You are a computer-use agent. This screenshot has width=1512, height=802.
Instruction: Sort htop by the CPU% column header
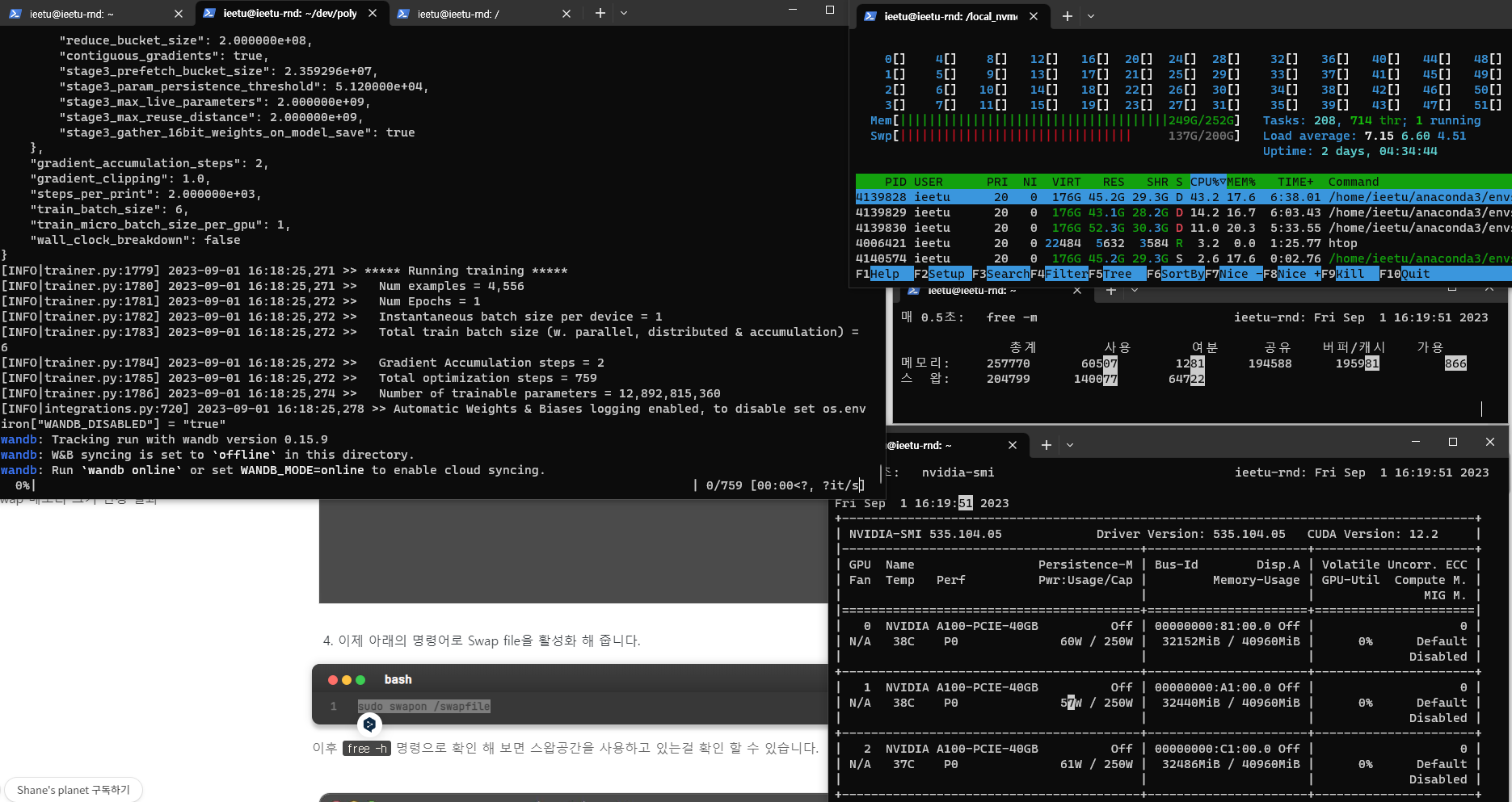pyautogui.click(x=1207, y=182)
